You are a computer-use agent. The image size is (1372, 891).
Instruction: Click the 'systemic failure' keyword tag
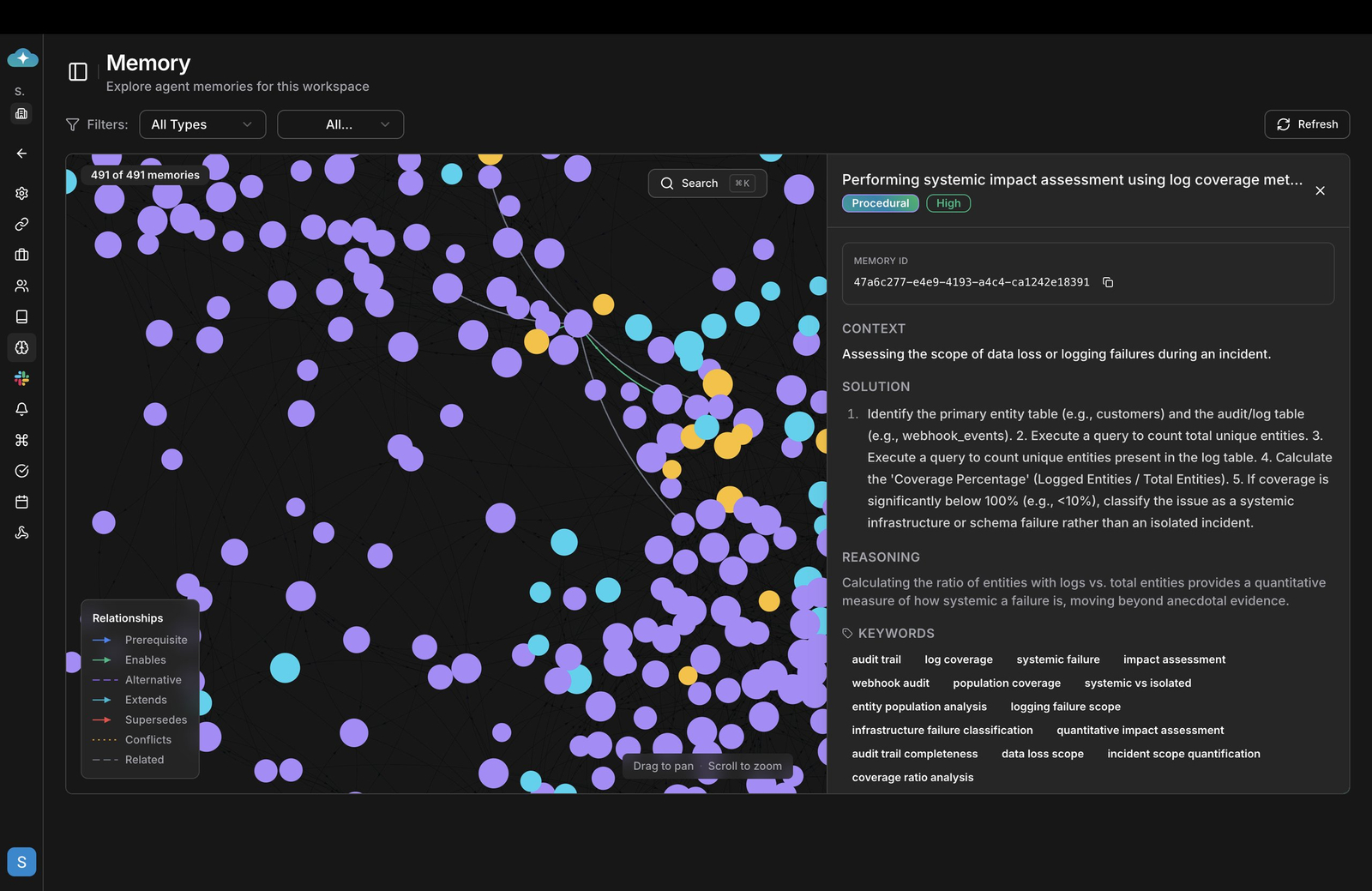[x=1057, y=659]
